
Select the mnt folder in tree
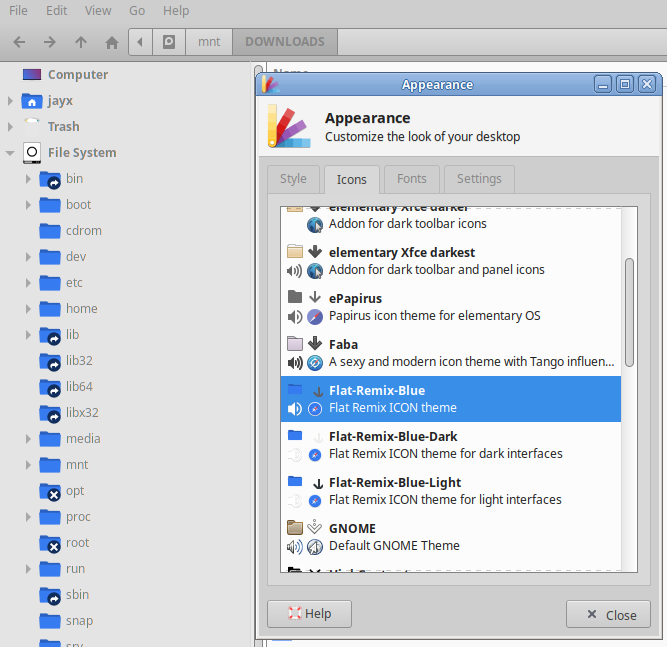click(x=77, y=465)
